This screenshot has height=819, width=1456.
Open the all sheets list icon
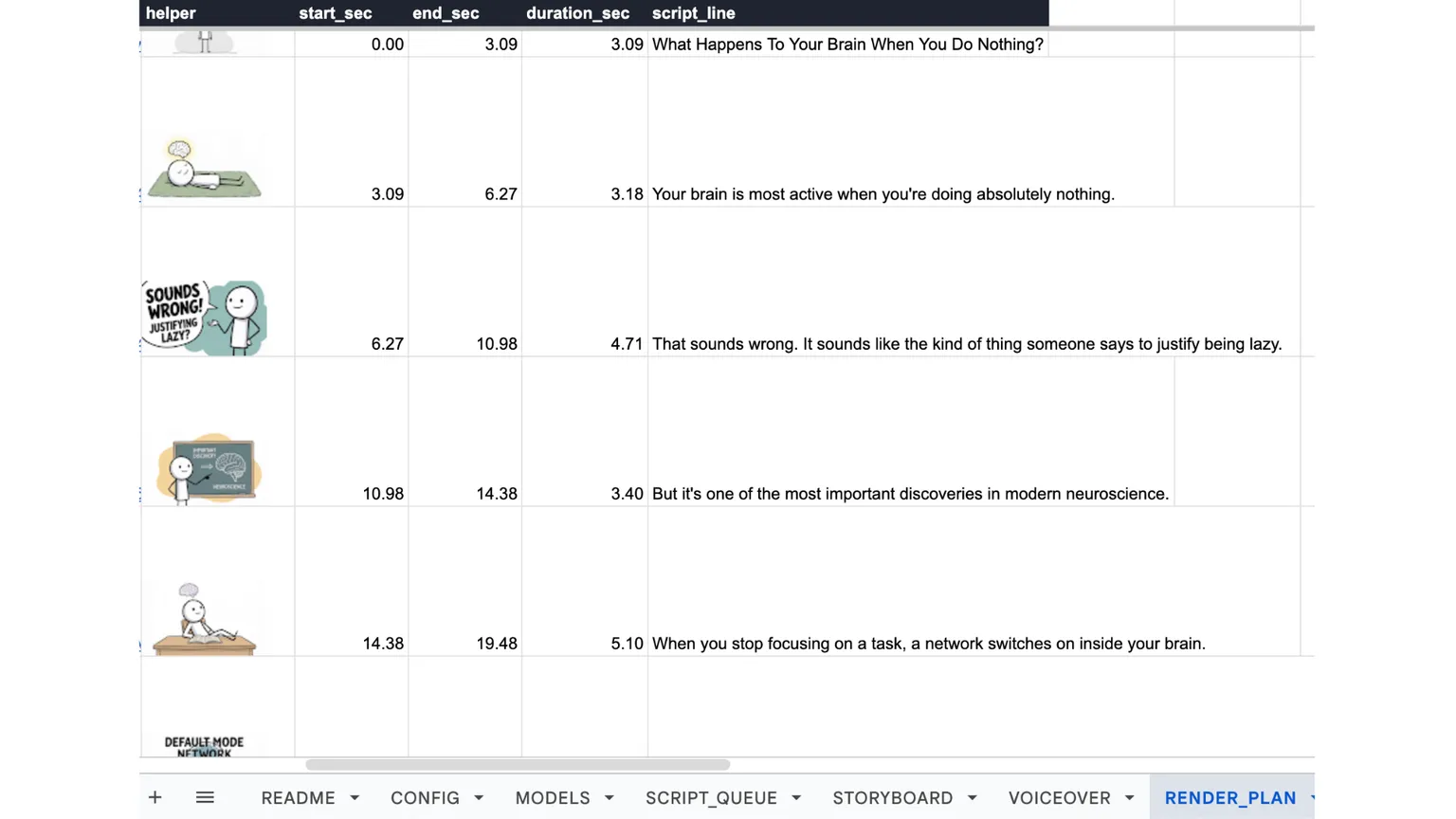click(205, 798)
